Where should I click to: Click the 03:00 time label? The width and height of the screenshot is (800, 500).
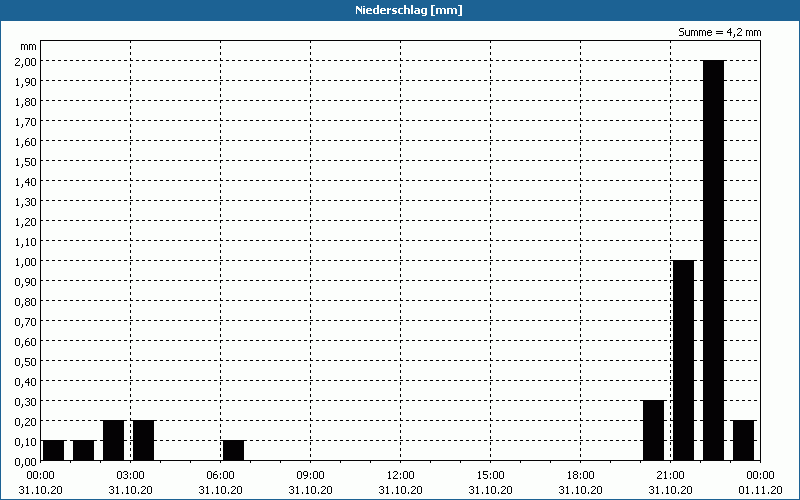pyautogui.click(x=131, y=475)
